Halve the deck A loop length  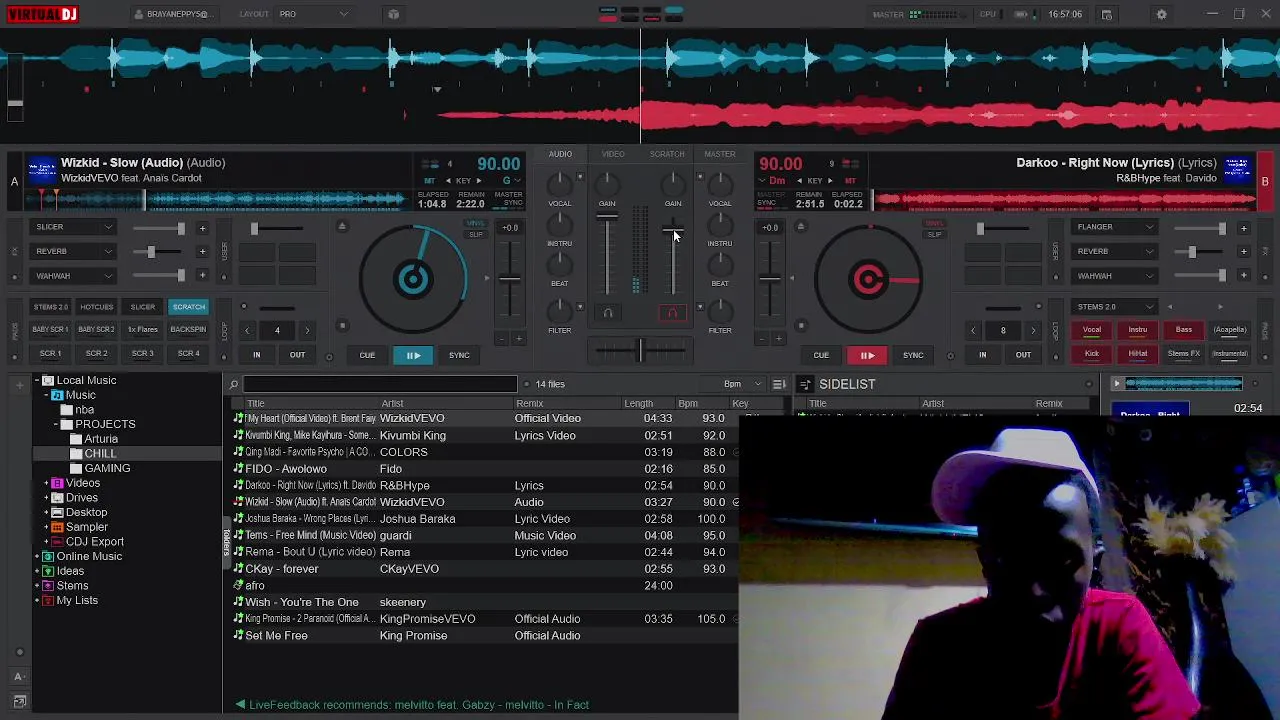247,330
